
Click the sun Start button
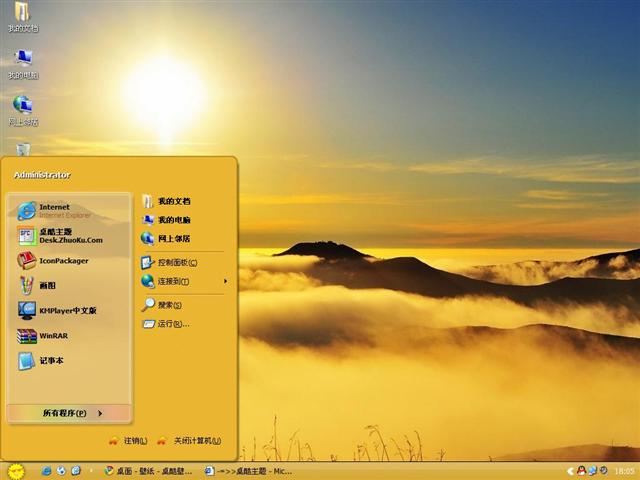click(x=16, y=471)
